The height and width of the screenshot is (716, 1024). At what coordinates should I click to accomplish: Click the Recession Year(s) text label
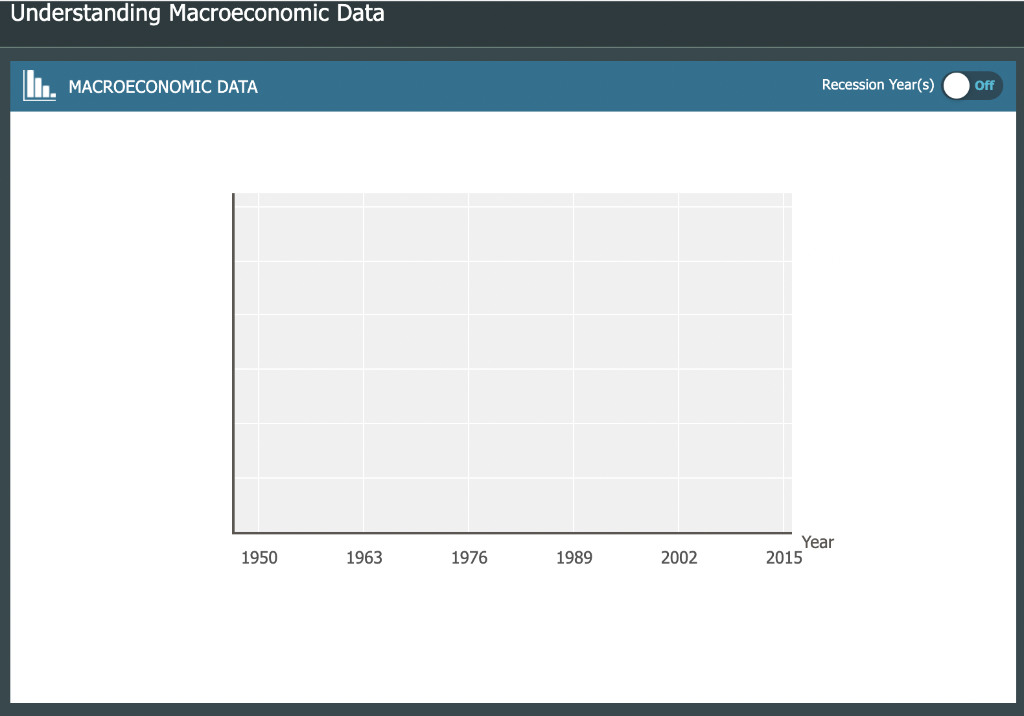coord(877,85)
